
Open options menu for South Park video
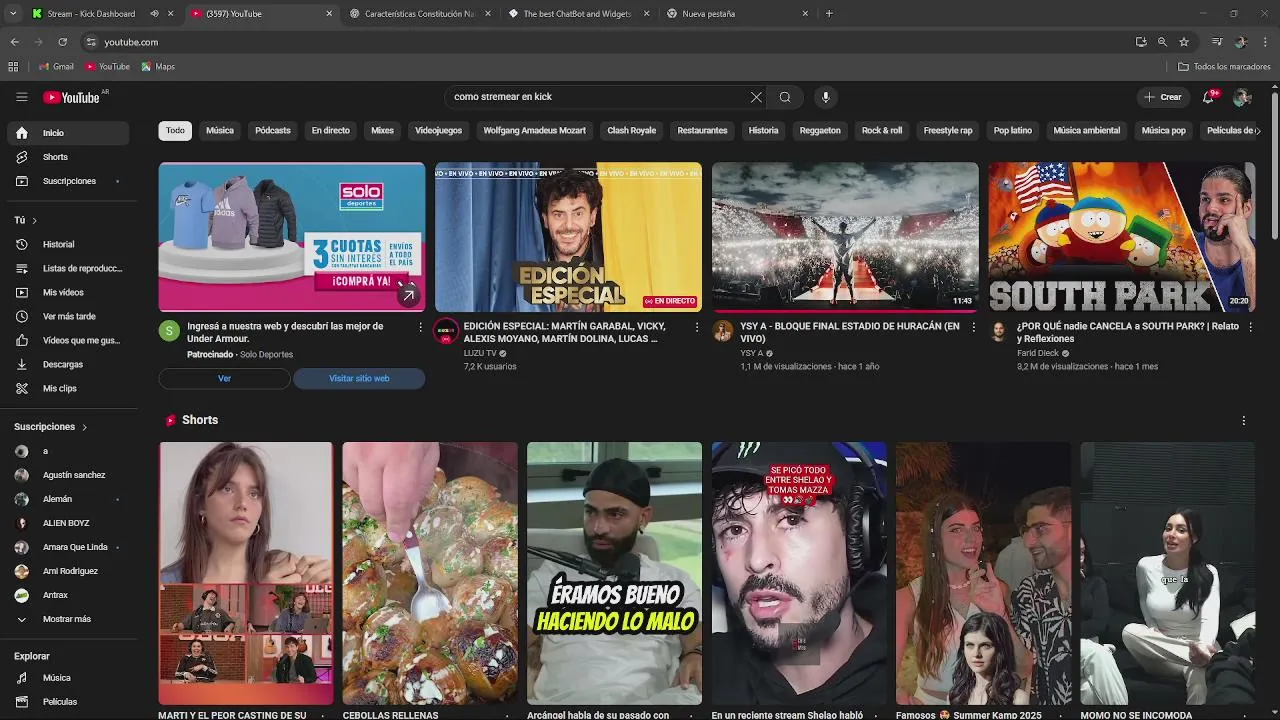(1250, 327)
